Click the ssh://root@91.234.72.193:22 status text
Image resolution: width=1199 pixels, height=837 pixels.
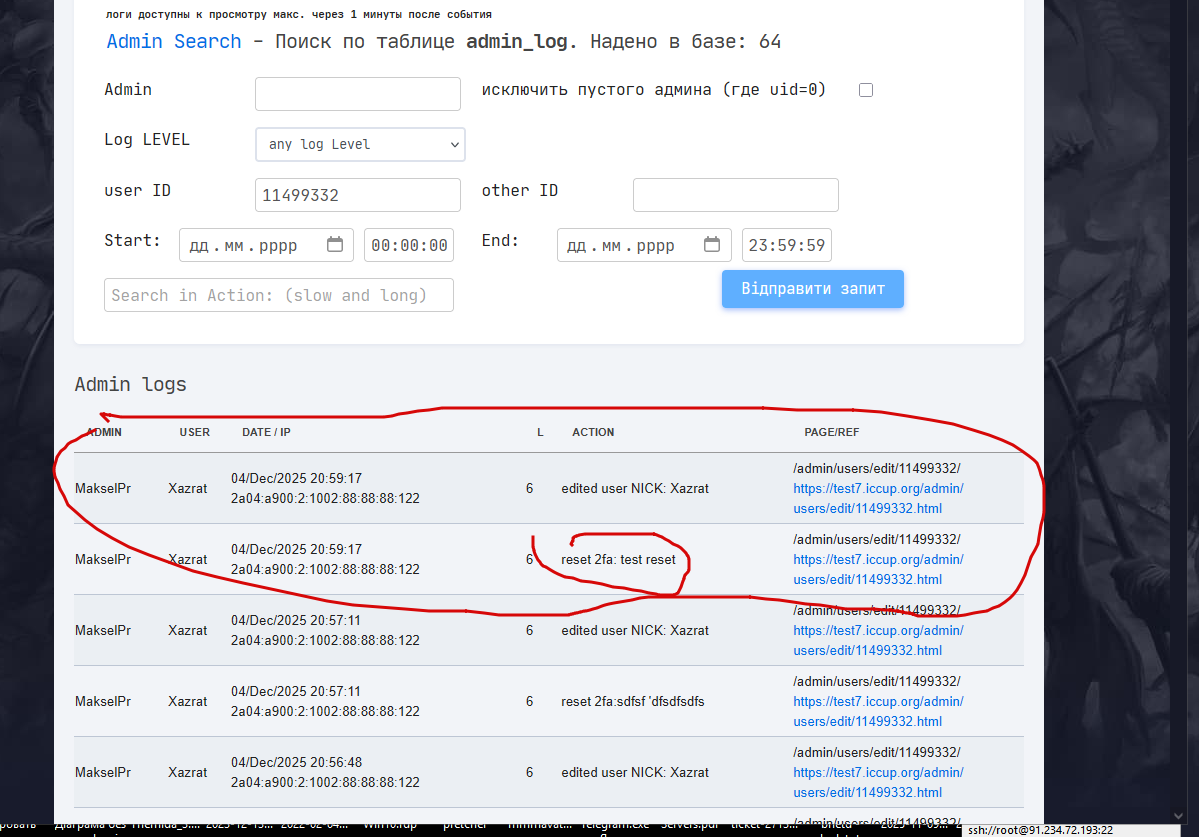(1040, 830)
